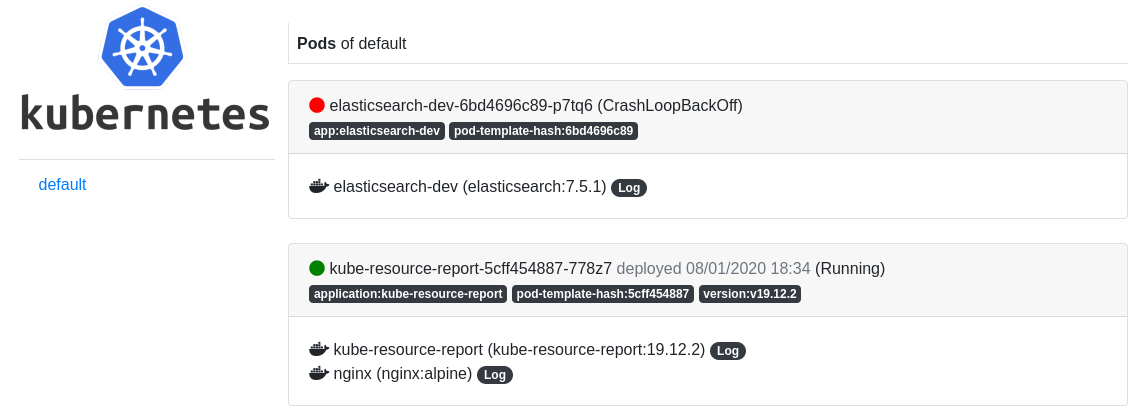The image size is (1139, 415).
Task: Click the deployed 08/01/2020 18:34 timestamp
Action: tap(713, 268)
